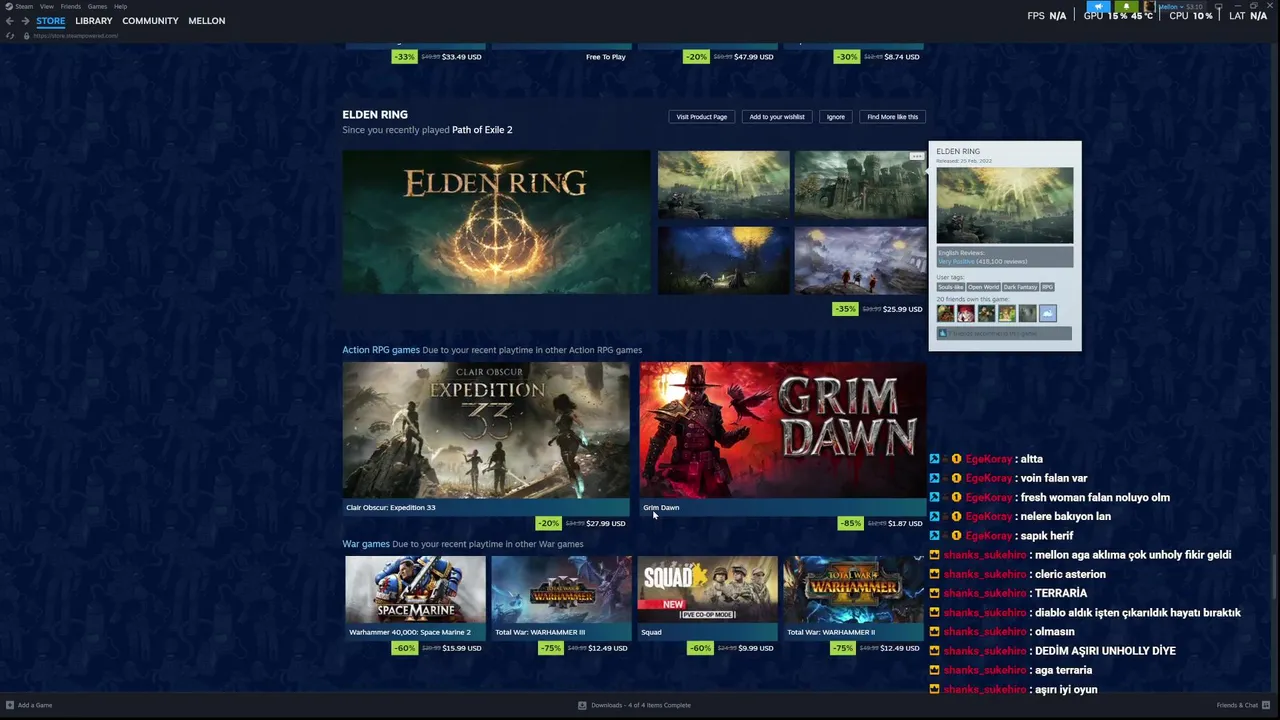This screenshot has height=720, width=1280.
Task: Click the Squad $9.99 USD price
Action: [757, 648]
